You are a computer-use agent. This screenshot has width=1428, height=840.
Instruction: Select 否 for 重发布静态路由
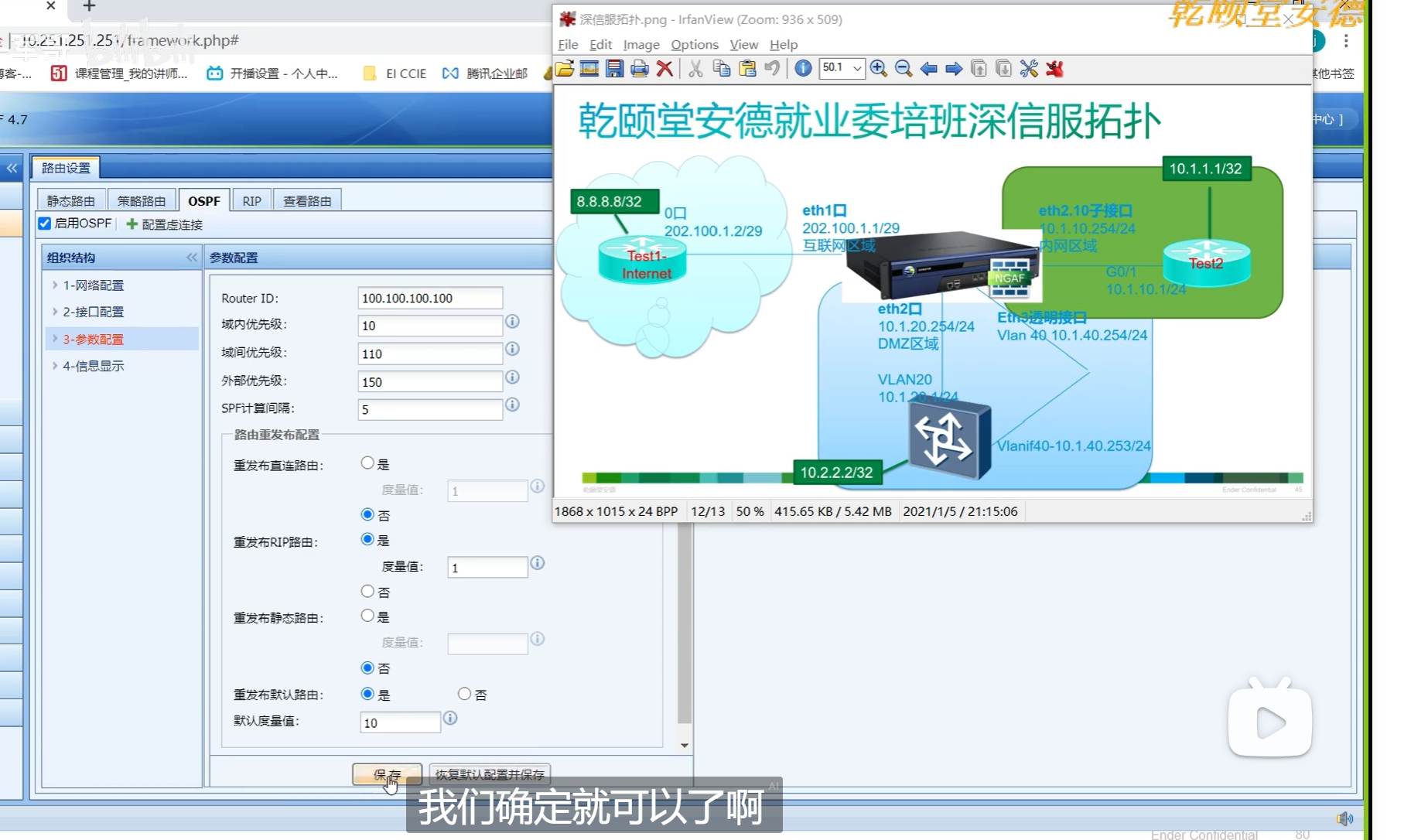coord(367,667)
